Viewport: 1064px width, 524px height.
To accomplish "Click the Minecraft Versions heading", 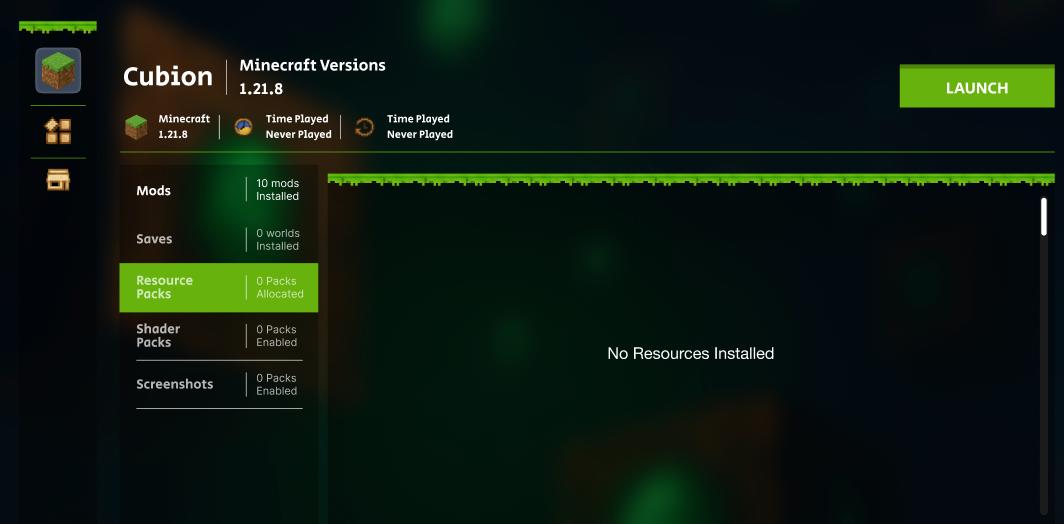I will [312, 65].
